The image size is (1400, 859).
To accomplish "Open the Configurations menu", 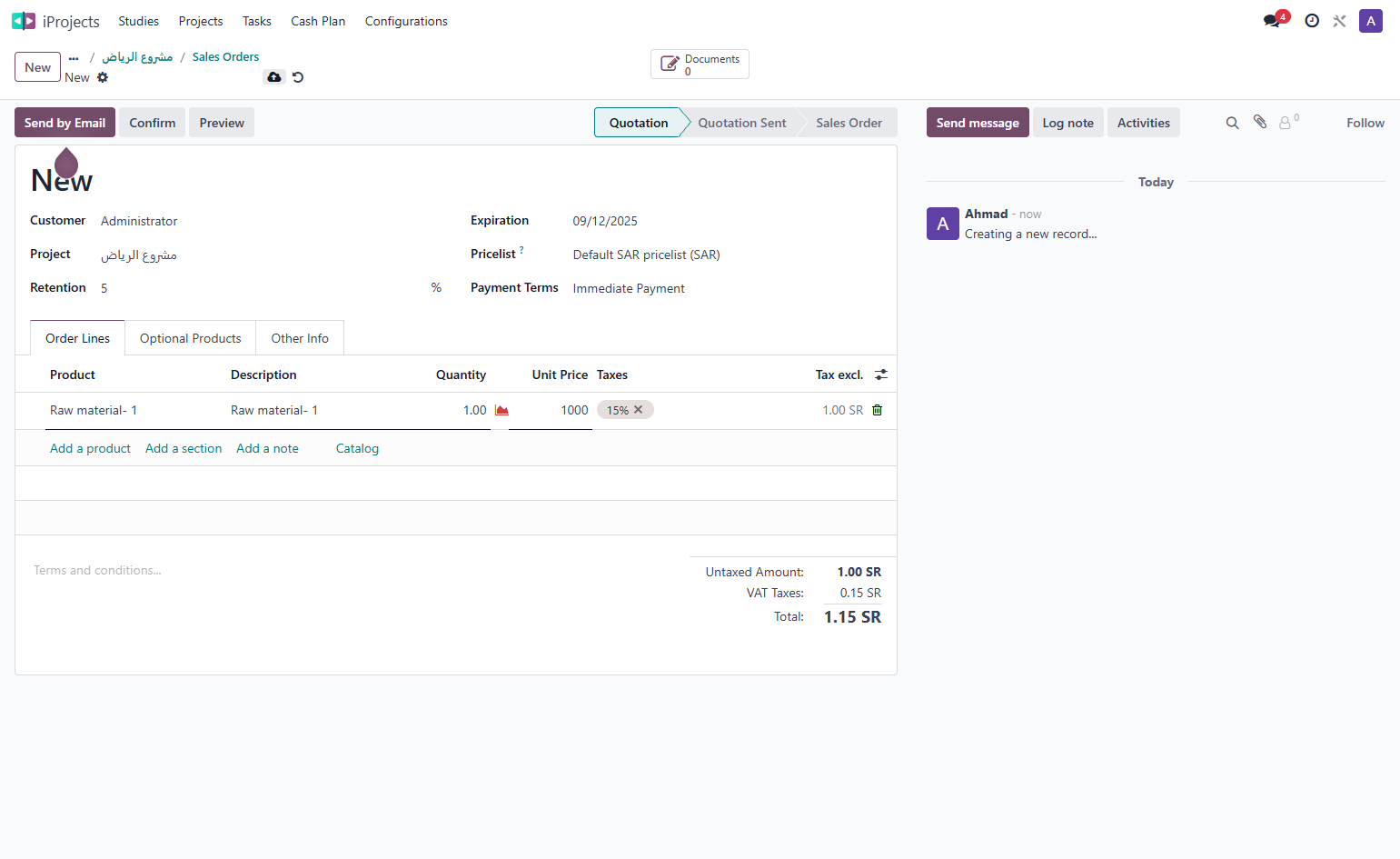I will [x=406, y=21].
